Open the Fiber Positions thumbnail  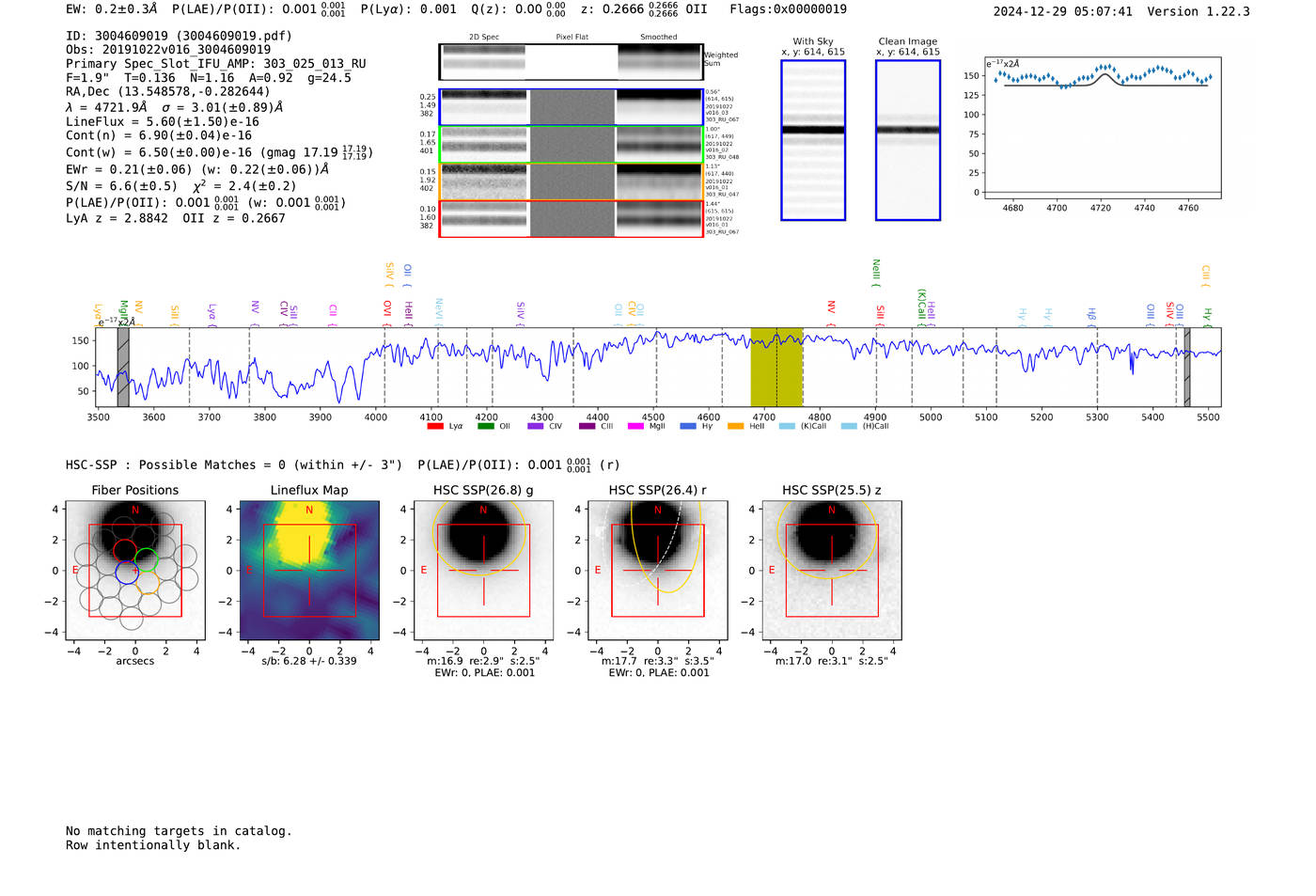[135, 572]
